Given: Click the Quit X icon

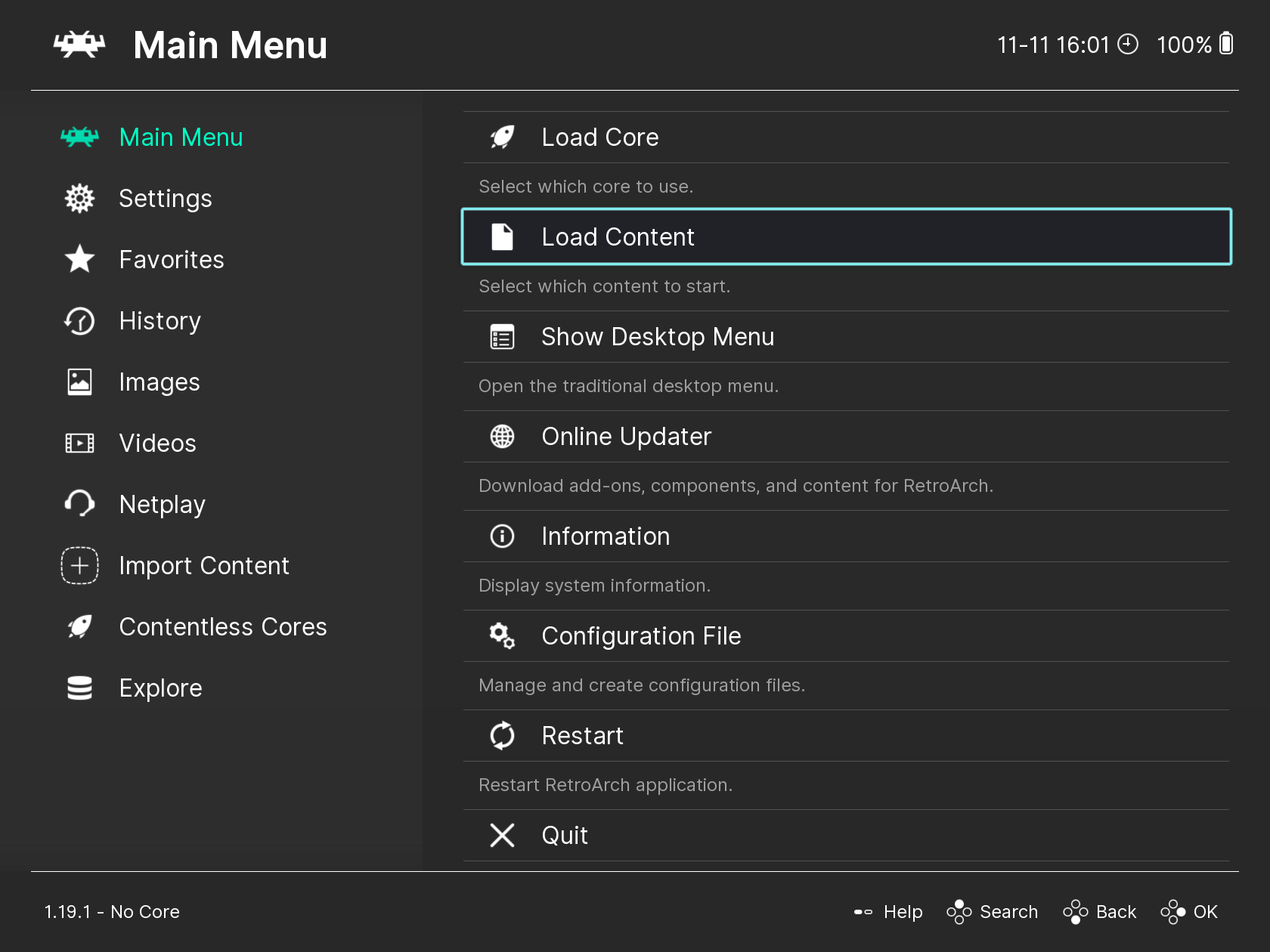Looking at the screenshot, I should point(502,835).
